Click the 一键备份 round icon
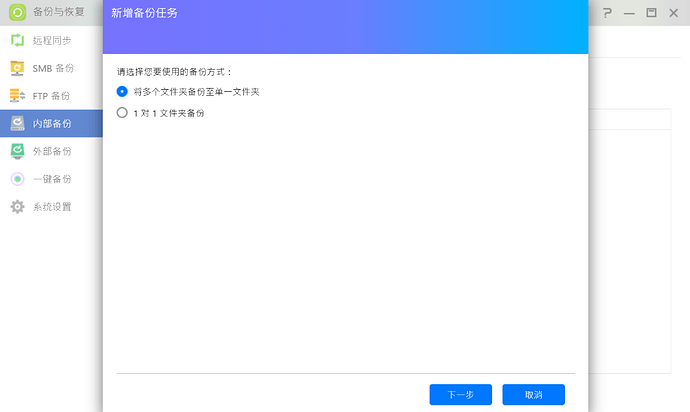Screen dimensions: 690x412 pyautogui.click(x=17, y=179)
